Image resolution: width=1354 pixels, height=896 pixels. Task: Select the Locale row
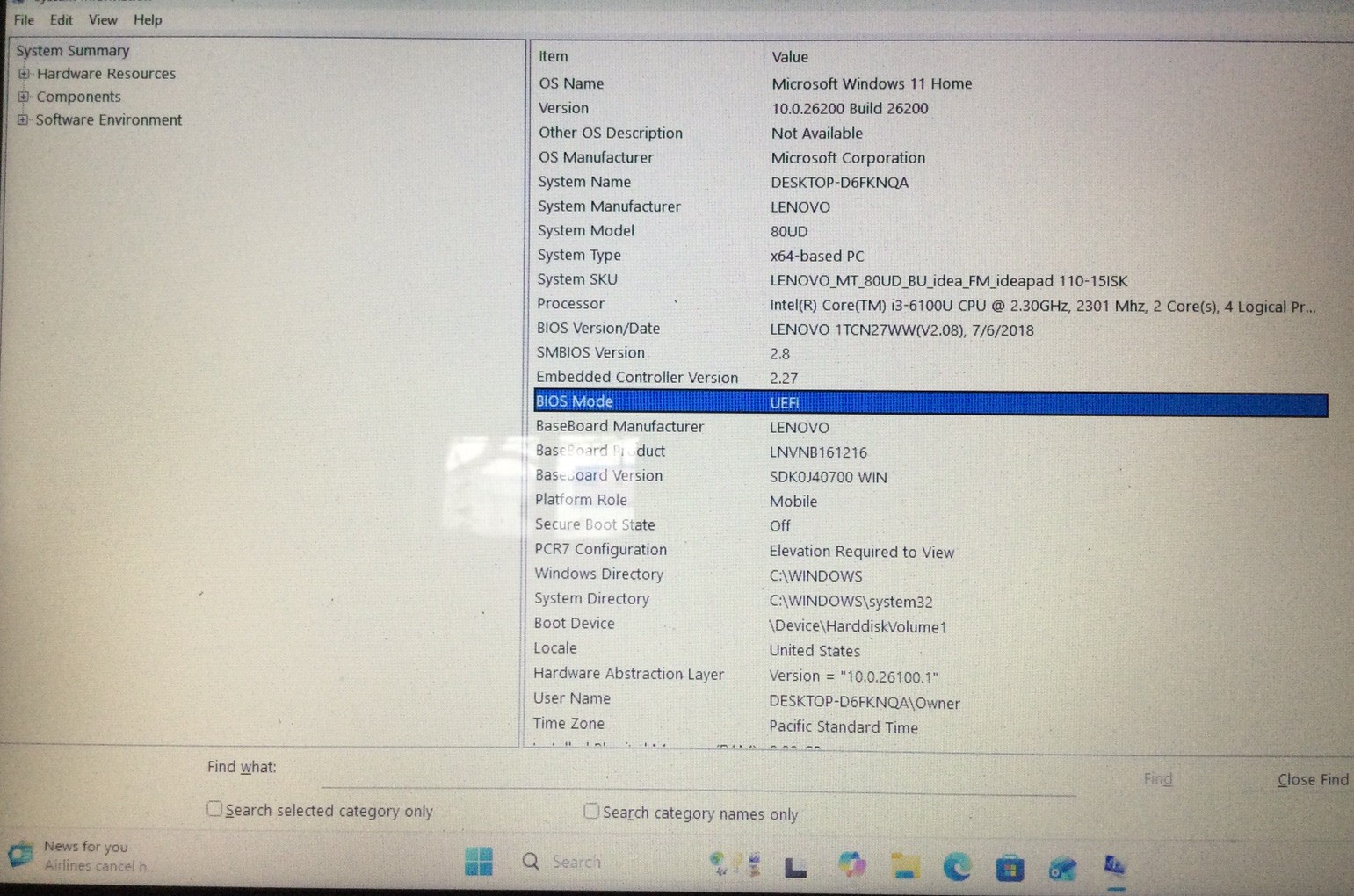pyautogui.click(x=931, y=649)
